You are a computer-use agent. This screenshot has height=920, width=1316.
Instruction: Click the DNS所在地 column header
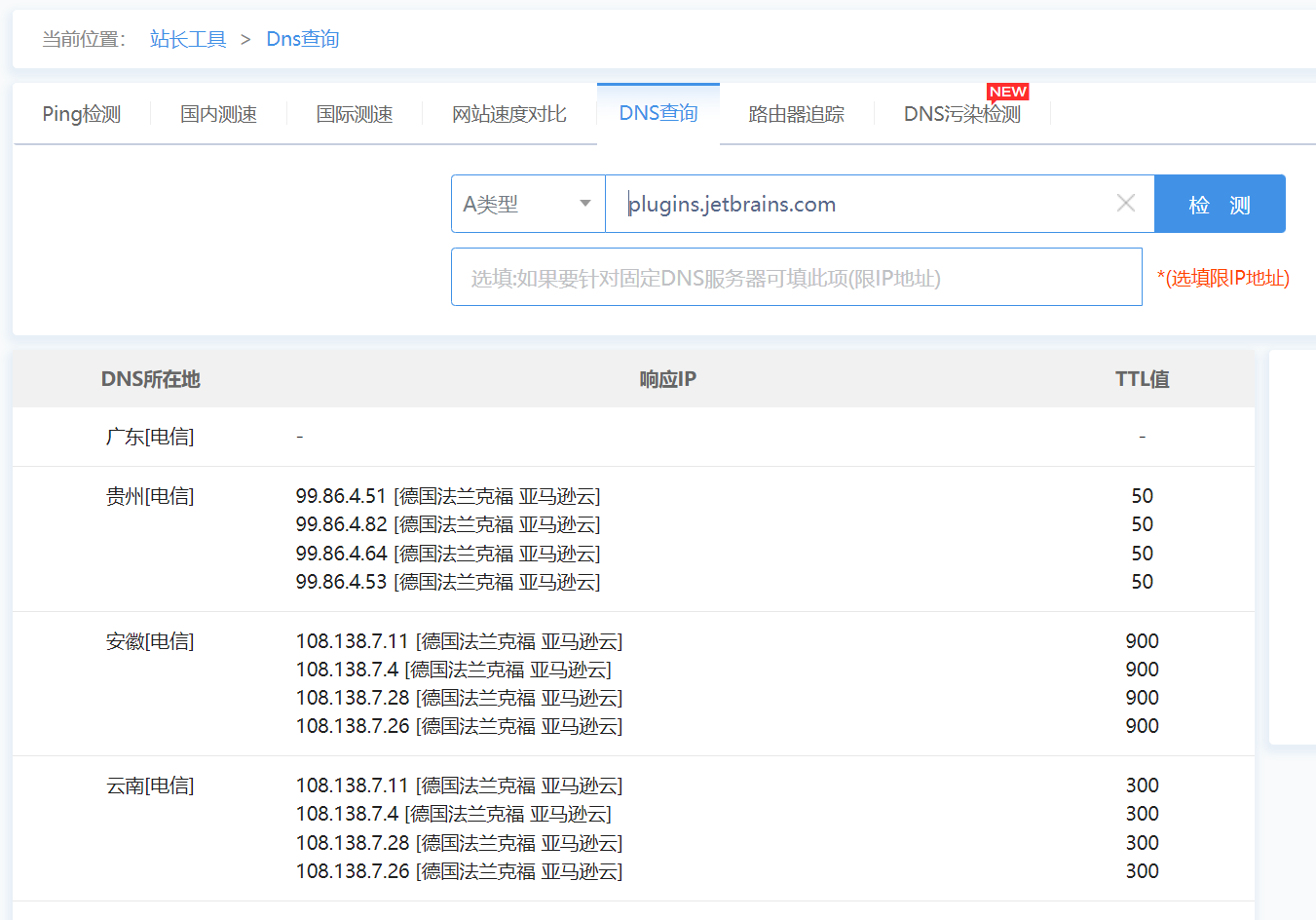coord(150,379)
